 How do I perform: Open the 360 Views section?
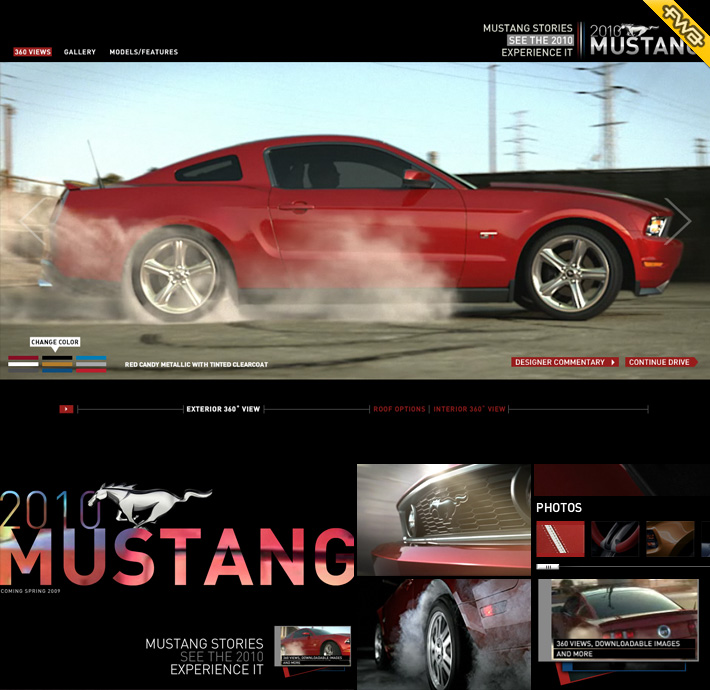tap(33, 52)
